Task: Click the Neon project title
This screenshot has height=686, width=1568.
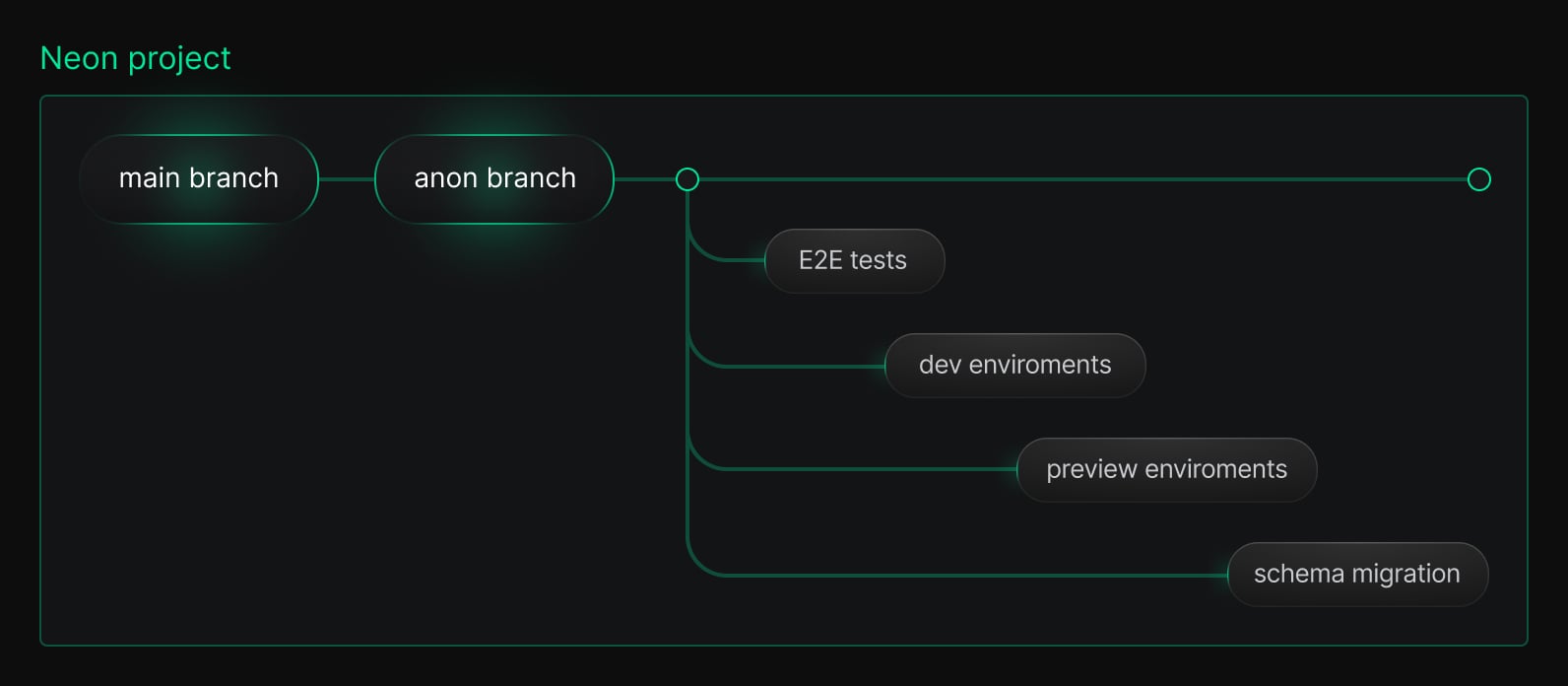Action: click(135, 59)
